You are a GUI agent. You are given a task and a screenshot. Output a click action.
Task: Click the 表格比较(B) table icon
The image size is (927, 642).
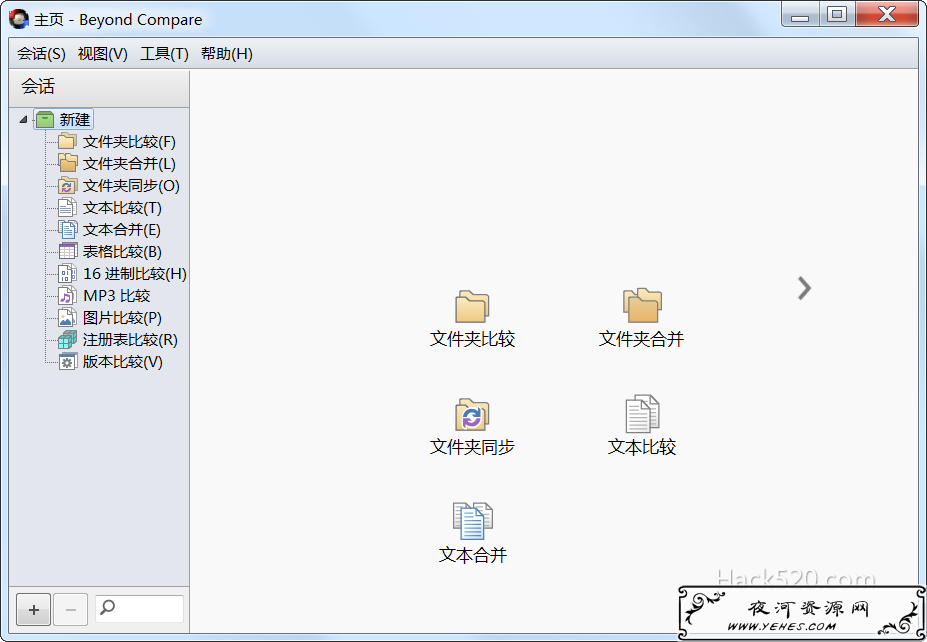67,251
